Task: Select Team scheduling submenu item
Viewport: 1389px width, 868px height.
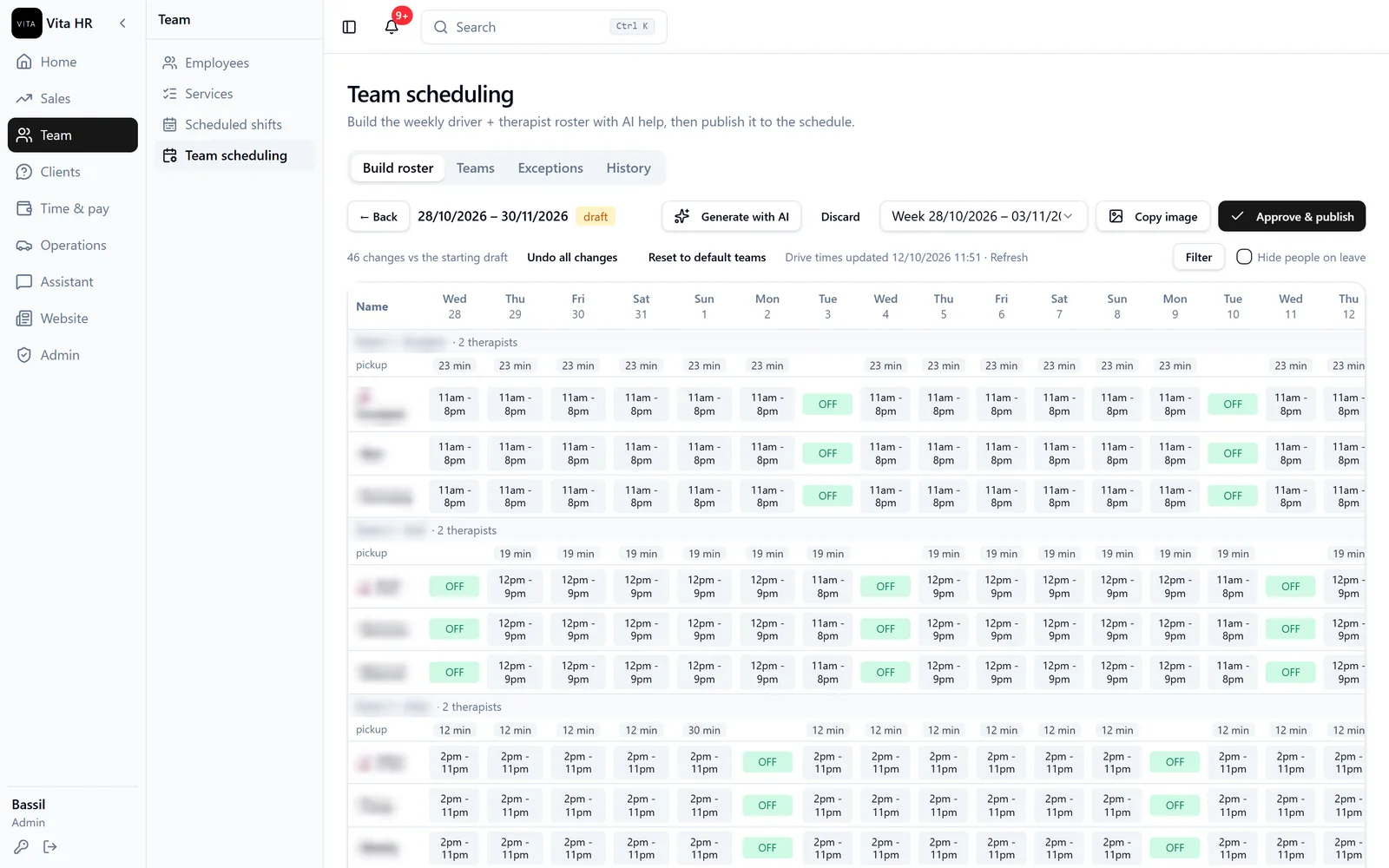Action: (x=235, y=155)
